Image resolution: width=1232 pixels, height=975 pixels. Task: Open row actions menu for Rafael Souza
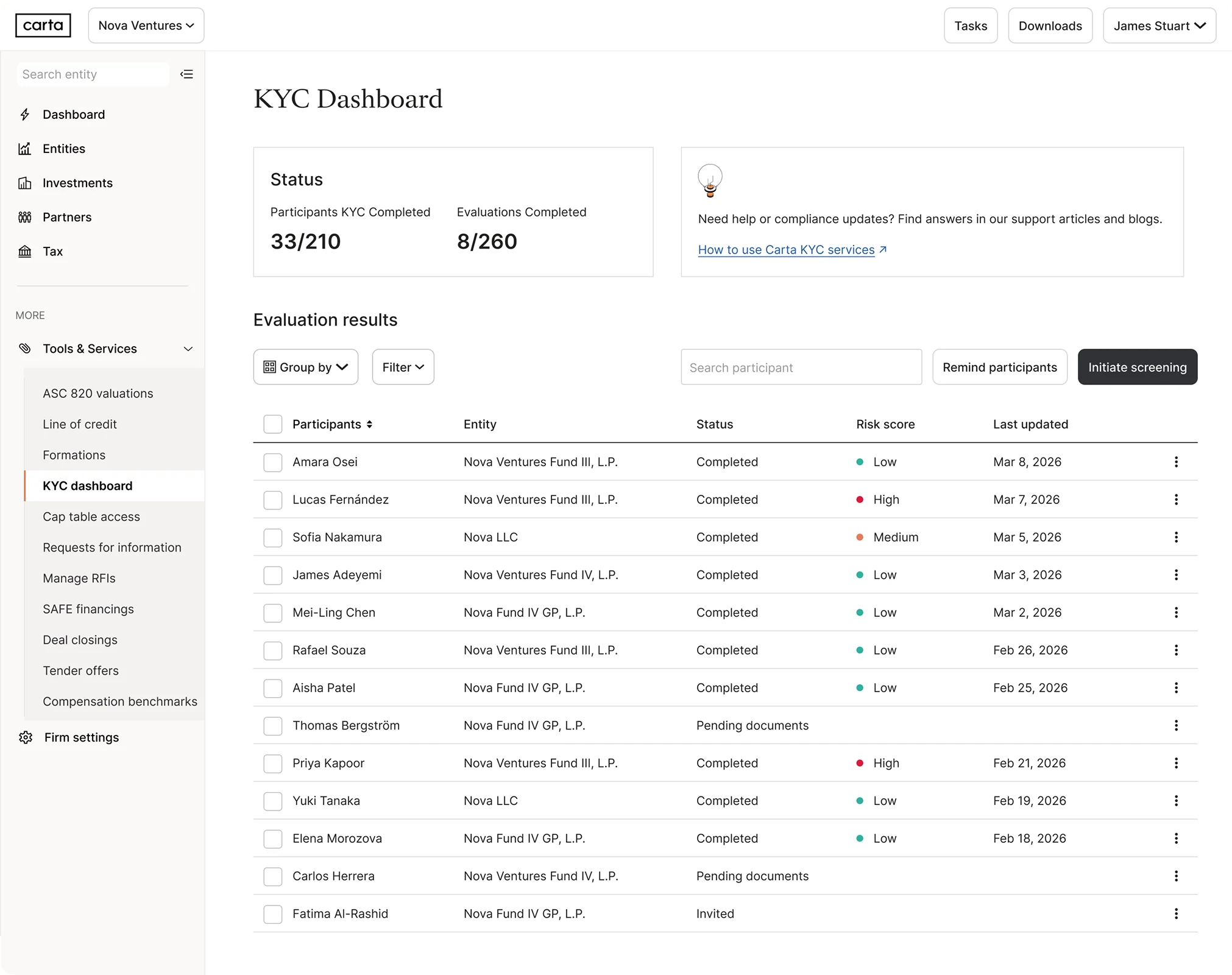(1176, 650)
